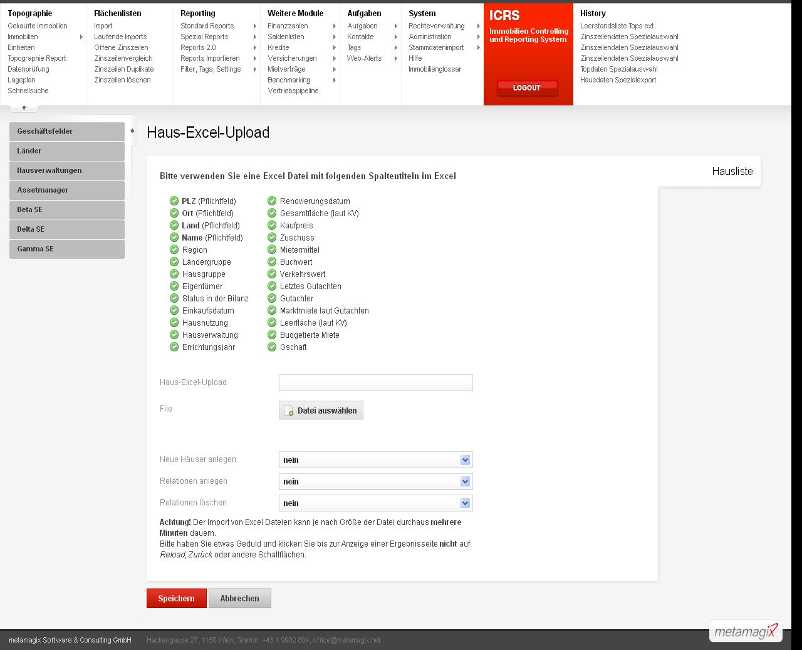802x650 pixels.
Task: Open the 'Relationen anlegen' dropdown
Action: coord(375,481)
